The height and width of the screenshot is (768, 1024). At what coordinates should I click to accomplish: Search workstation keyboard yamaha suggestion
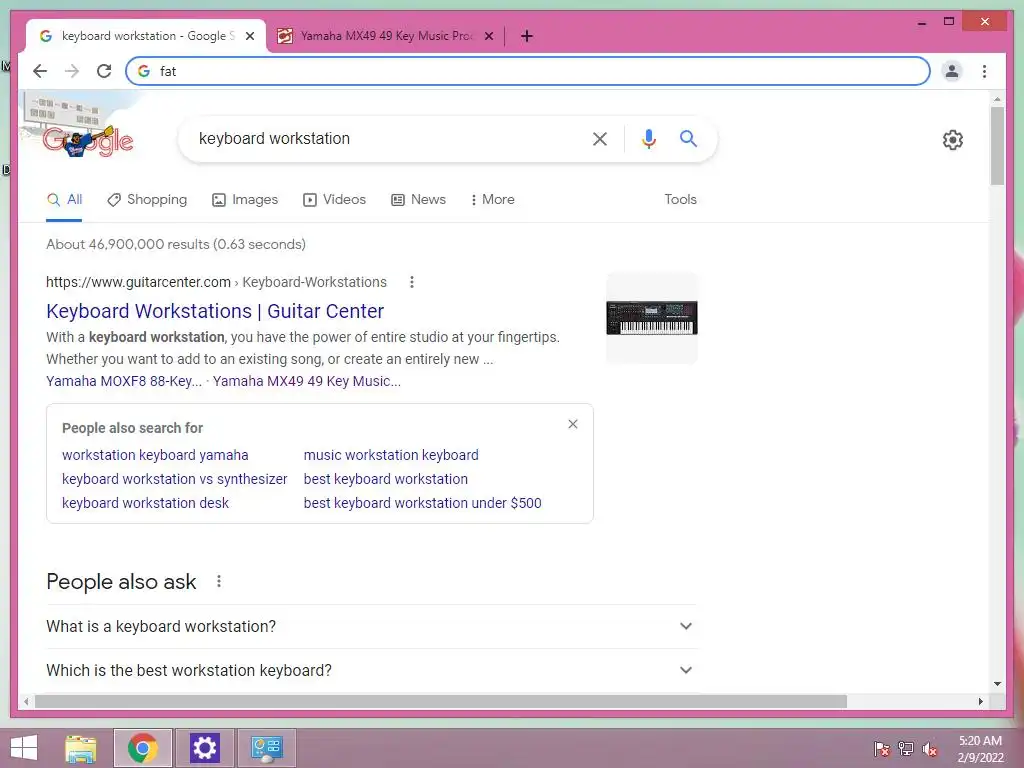click(155, 455)
